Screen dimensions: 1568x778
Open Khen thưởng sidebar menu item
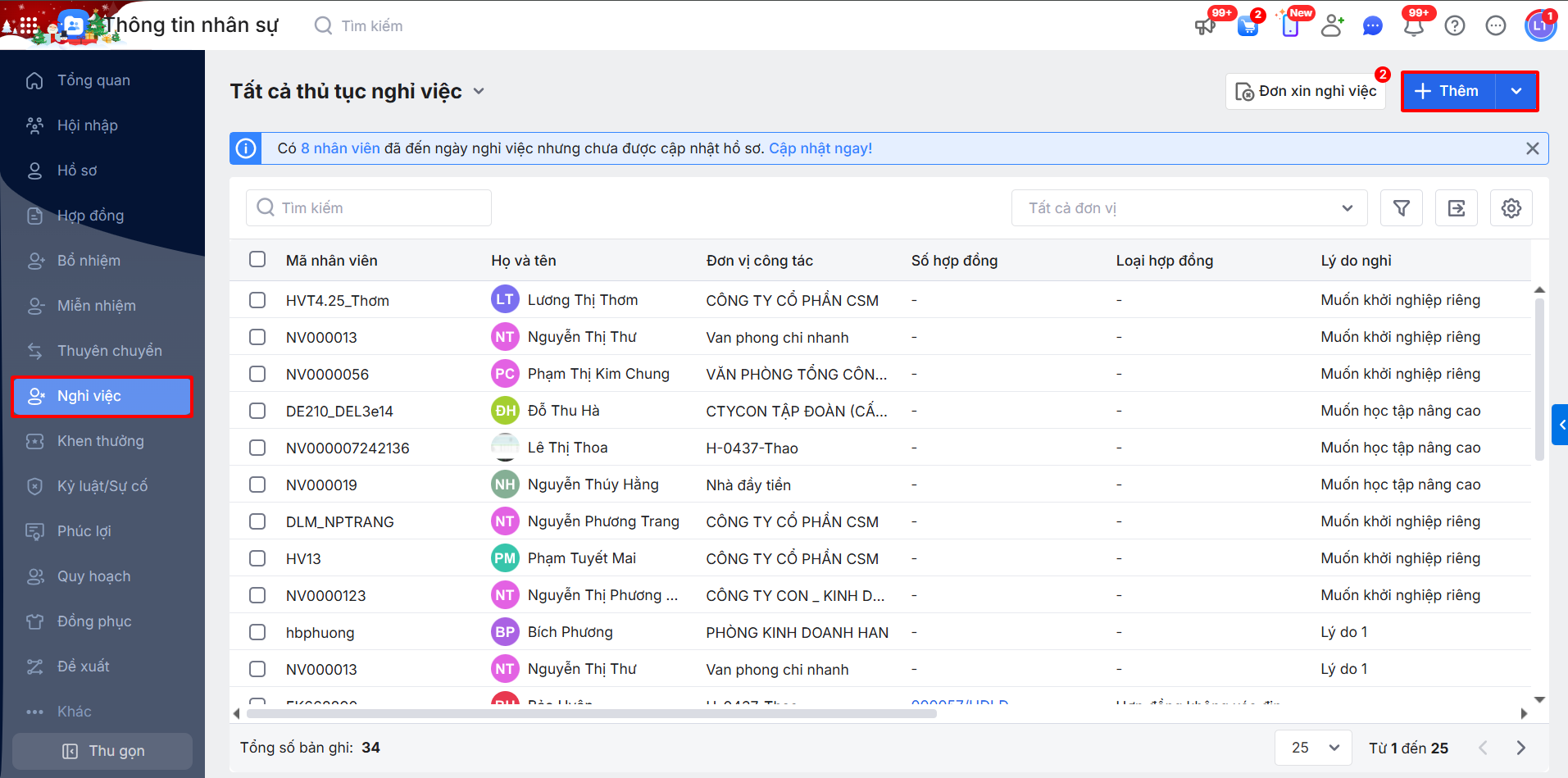[100, 441]
